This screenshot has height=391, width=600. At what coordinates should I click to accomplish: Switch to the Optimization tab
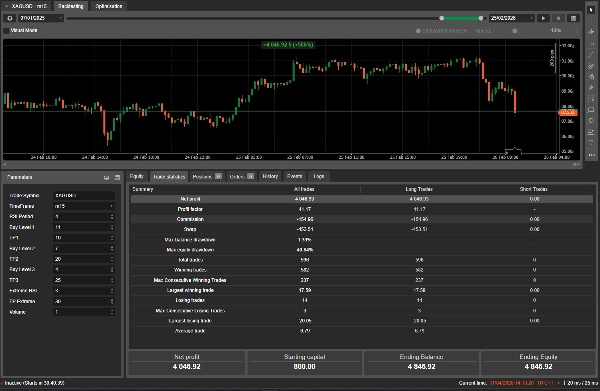pyautogui.click(x=109, y=6)
